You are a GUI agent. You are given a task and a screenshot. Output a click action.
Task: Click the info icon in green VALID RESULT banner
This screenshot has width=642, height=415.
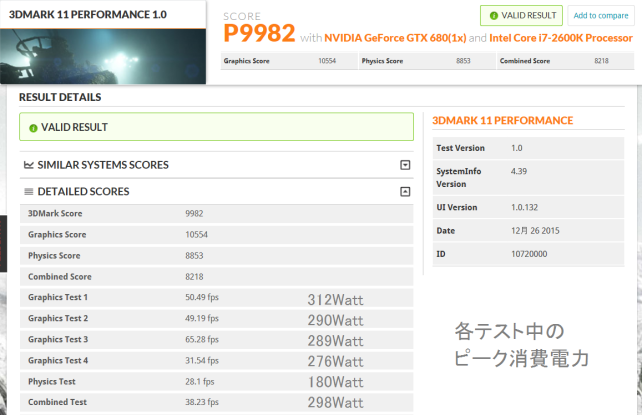pyautogui.click(x=33, y=128)
